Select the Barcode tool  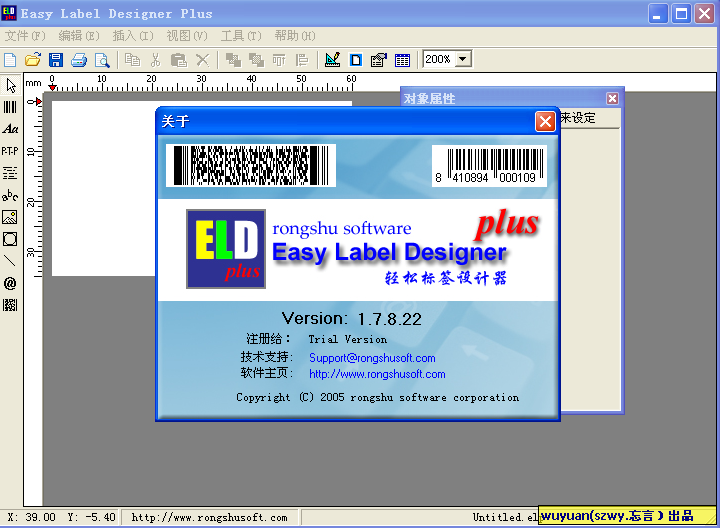pyautogui.click(x=10, y=107)
